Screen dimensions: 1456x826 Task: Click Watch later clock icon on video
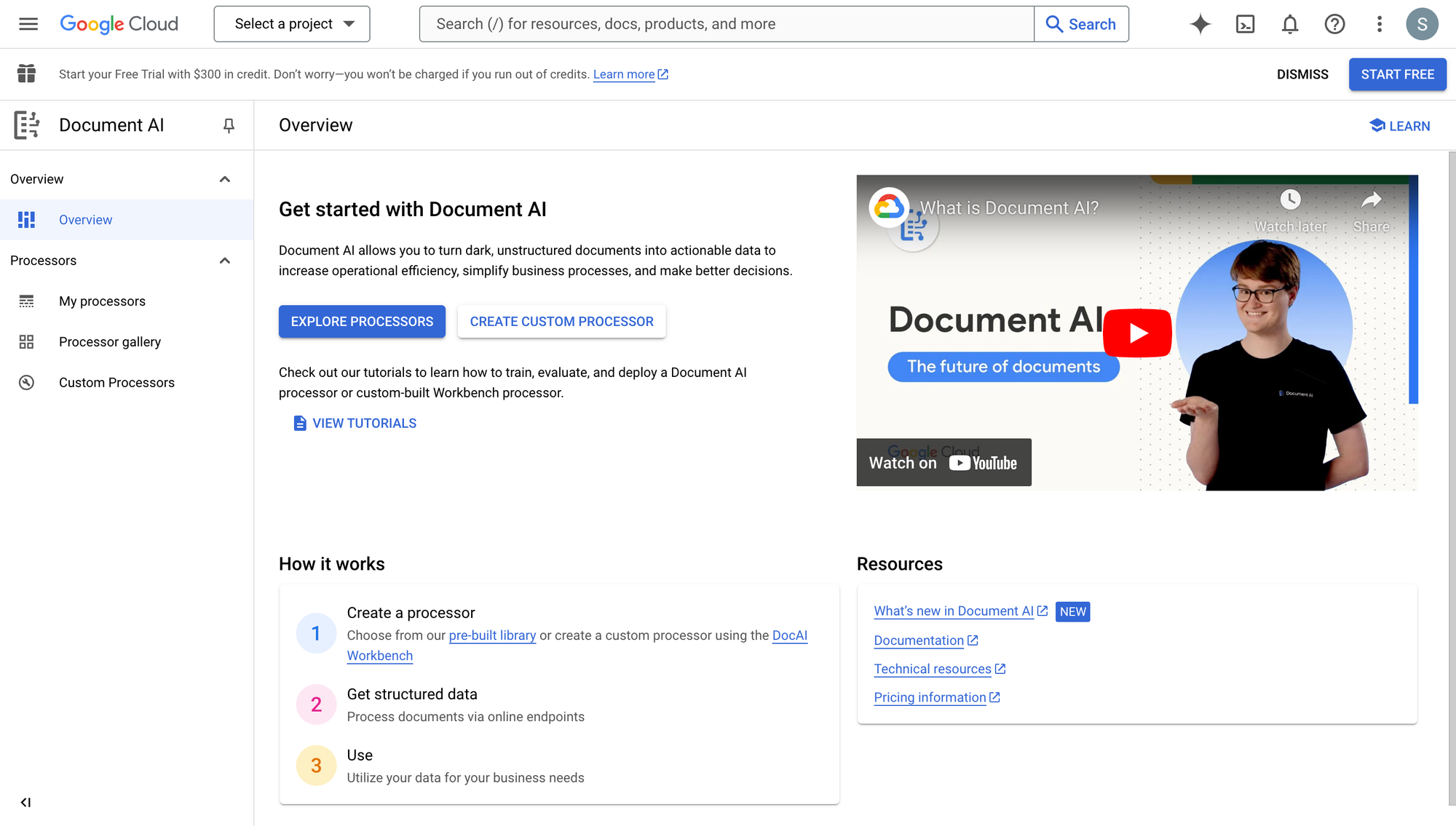click(x=1290, y=199)
